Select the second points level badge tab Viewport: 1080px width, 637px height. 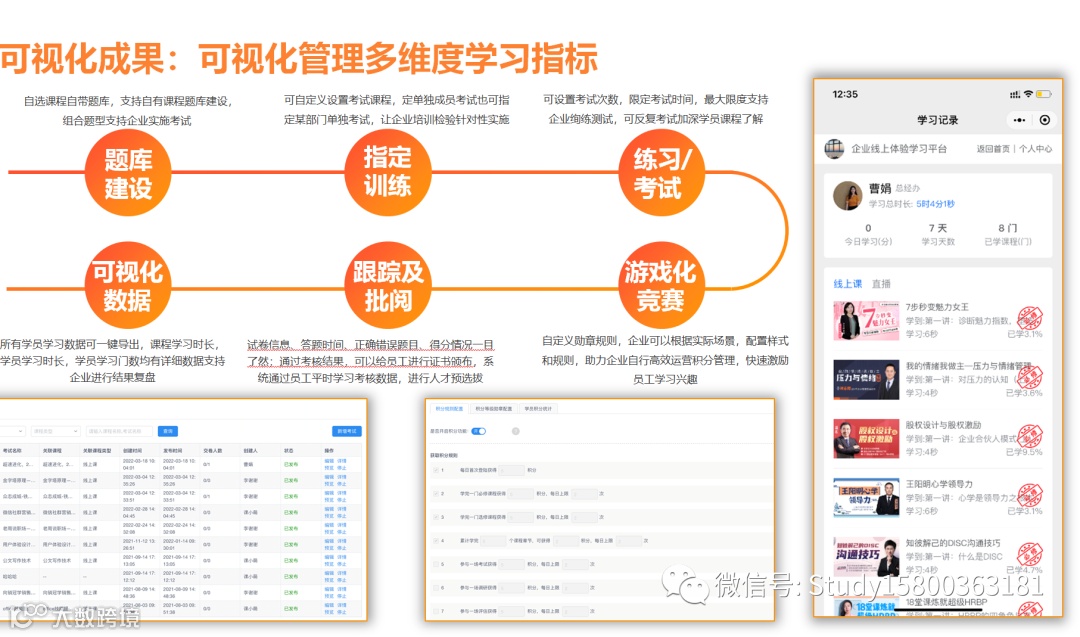(494, 409)
